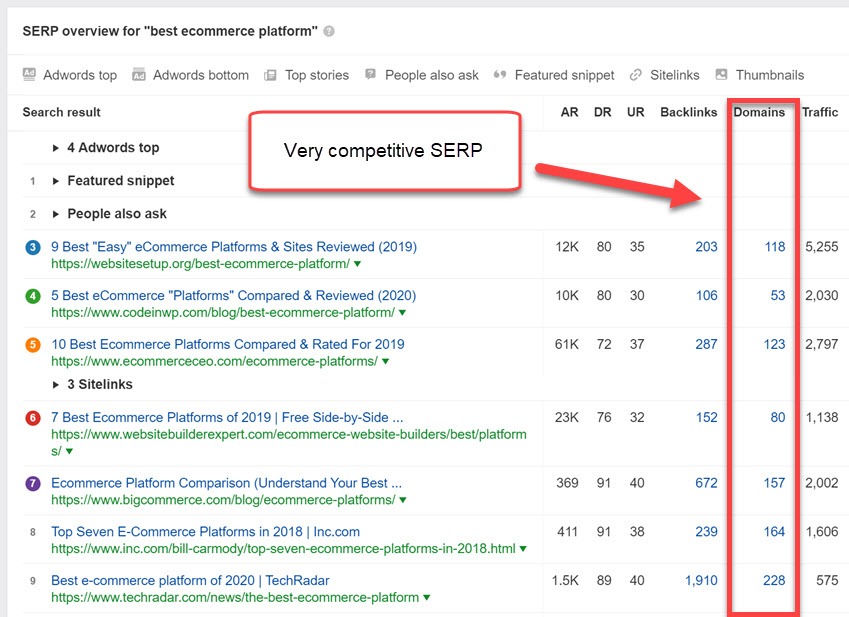Open the 9 Best Easy eCommerce Platforms result

[234, 246]
